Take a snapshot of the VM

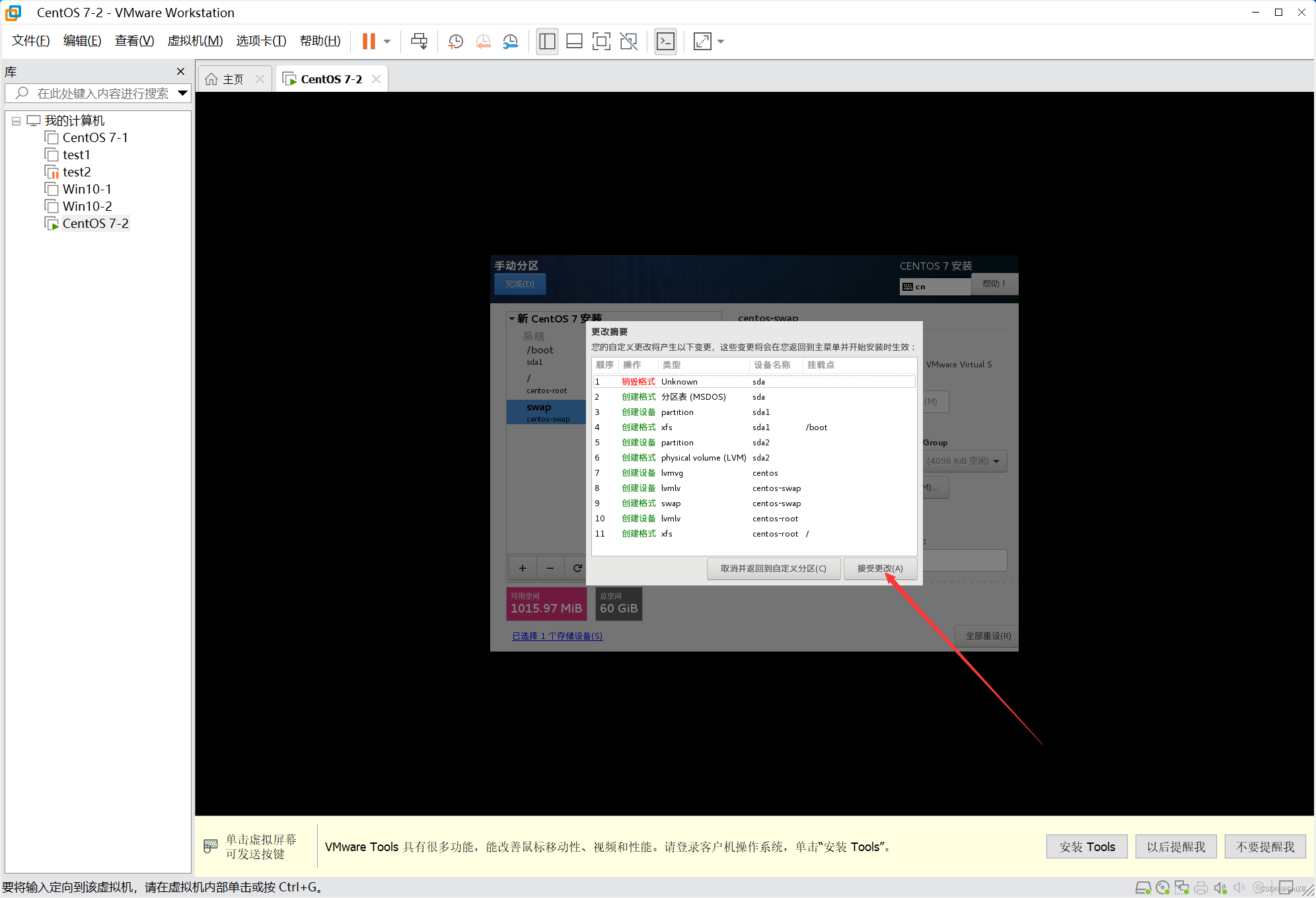point(455,42)
